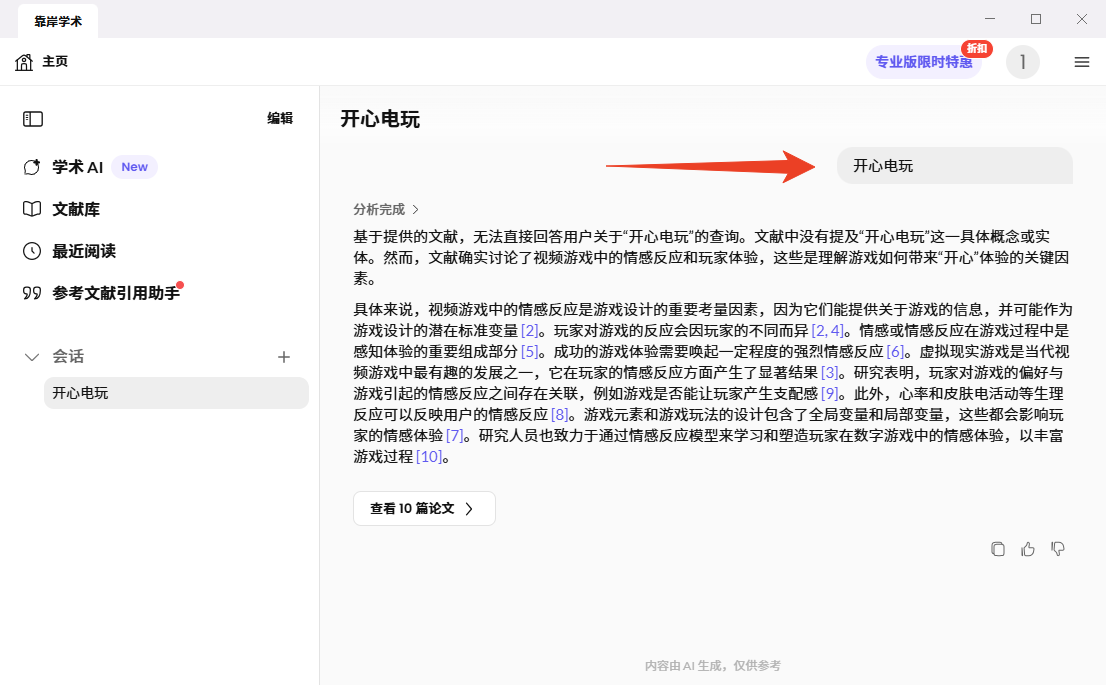
Task: Click the 文献库 book icon
Action: click(32, 209)
